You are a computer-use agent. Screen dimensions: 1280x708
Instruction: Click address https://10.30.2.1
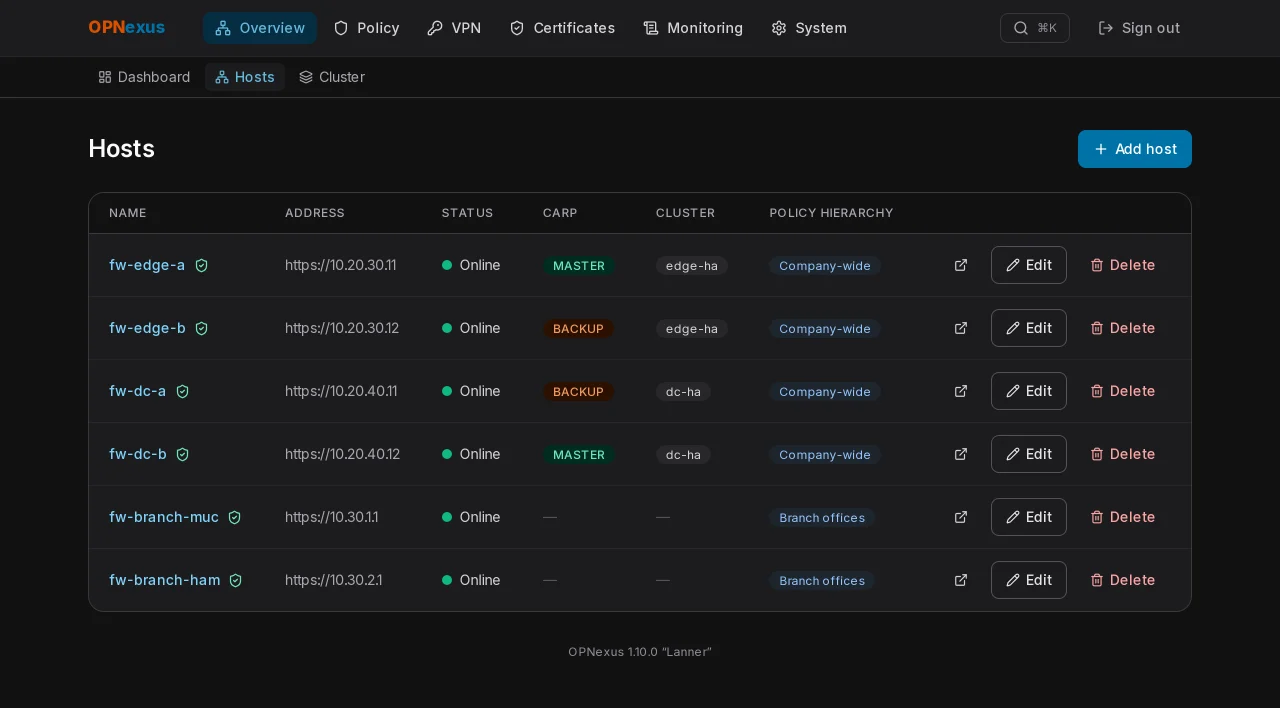pyautogui.click(x=334, y=580)
